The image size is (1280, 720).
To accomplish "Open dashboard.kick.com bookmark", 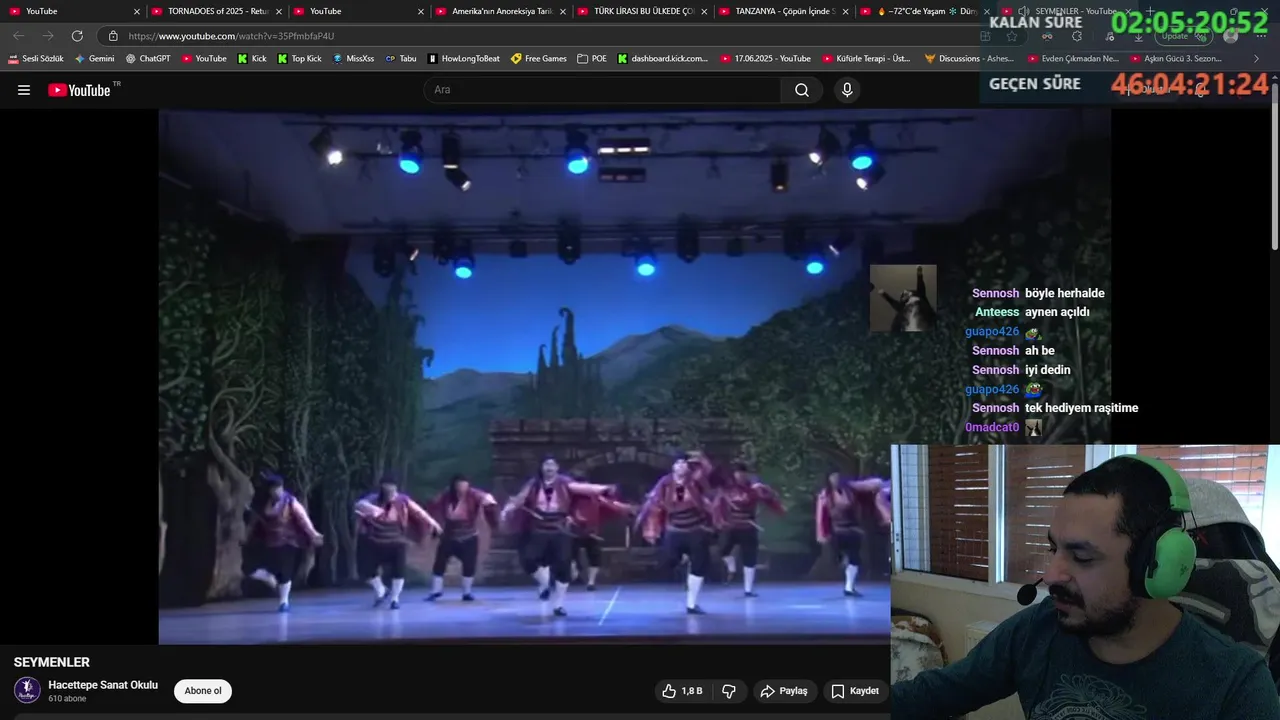I will point(663,59).
